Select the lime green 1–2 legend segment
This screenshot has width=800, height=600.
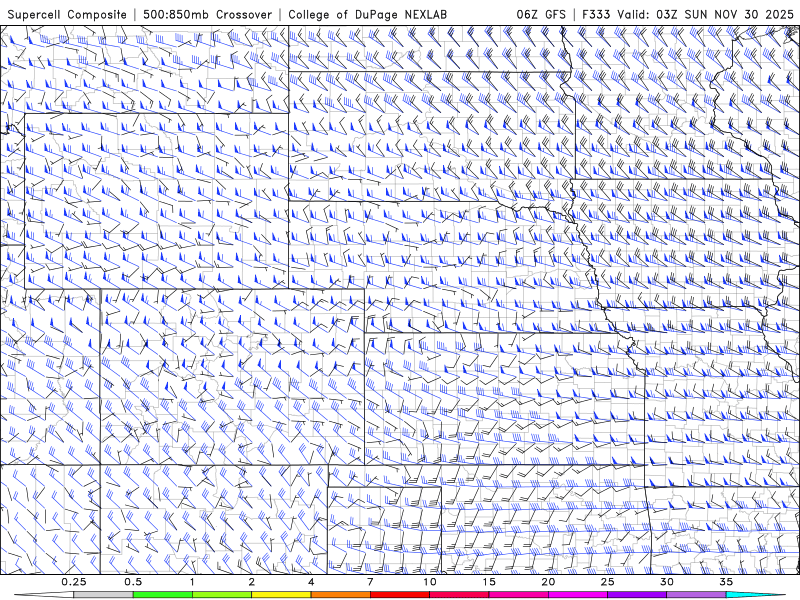pos(222,595)
